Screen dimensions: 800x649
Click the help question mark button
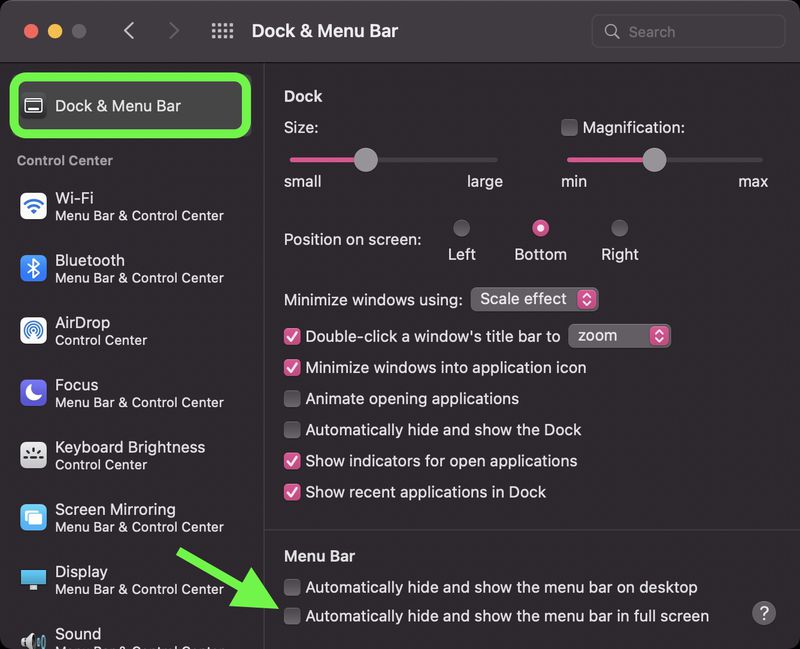pos(764,613)
